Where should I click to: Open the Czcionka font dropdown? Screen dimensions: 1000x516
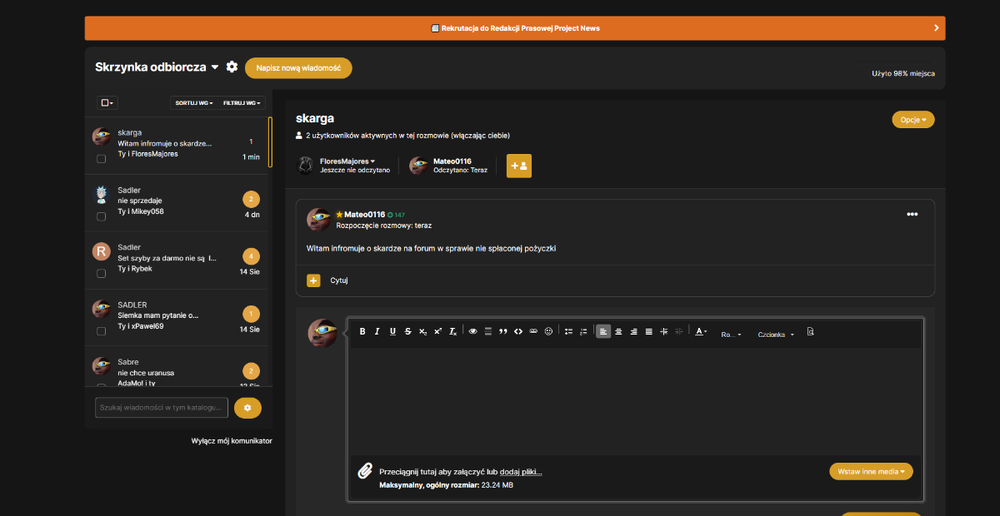coord(776,334)
